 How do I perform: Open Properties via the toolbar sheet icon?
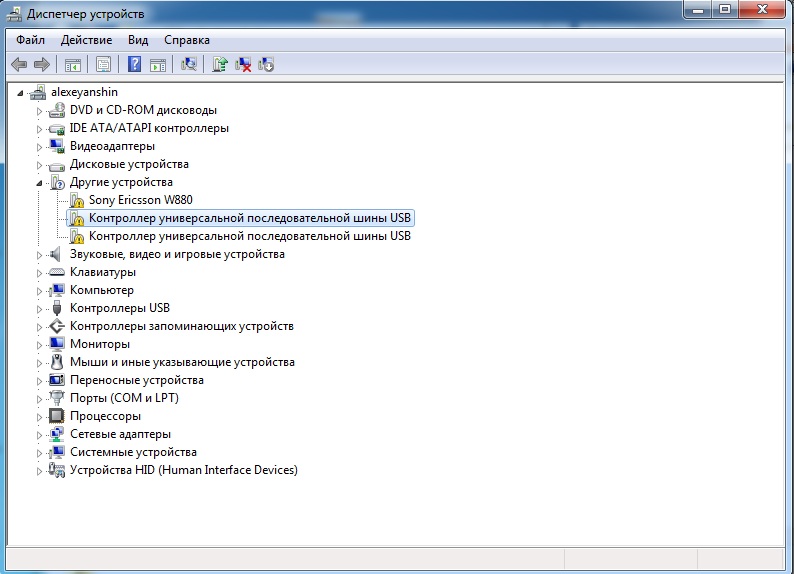tap(103, 65)
